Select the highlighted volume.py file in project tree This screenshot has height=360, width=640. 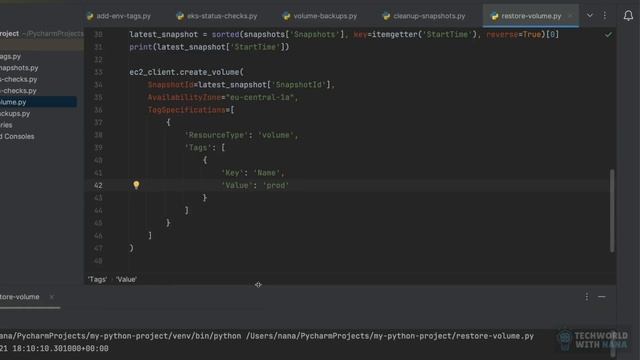[38, 102]
